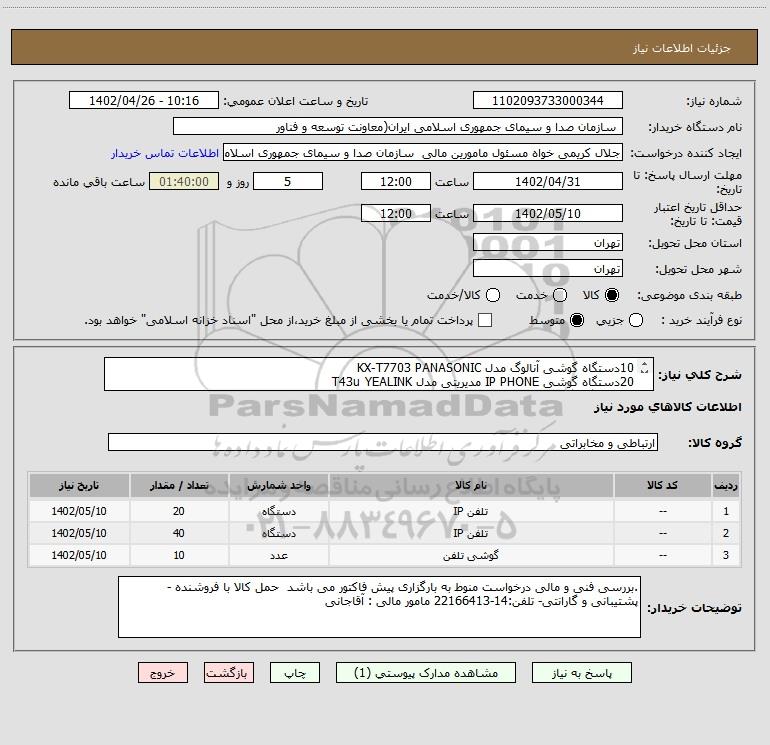The image size is (770, 745).
Task: Select the خدمت radio button
Action: (560, 295)
